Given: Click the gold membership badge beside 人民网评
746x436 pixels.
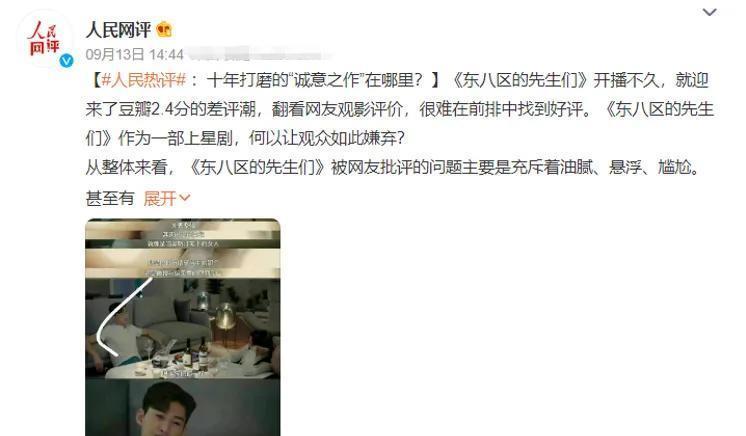Looking at the screenshot, I should pyautogui.click(x=164, y=30).
